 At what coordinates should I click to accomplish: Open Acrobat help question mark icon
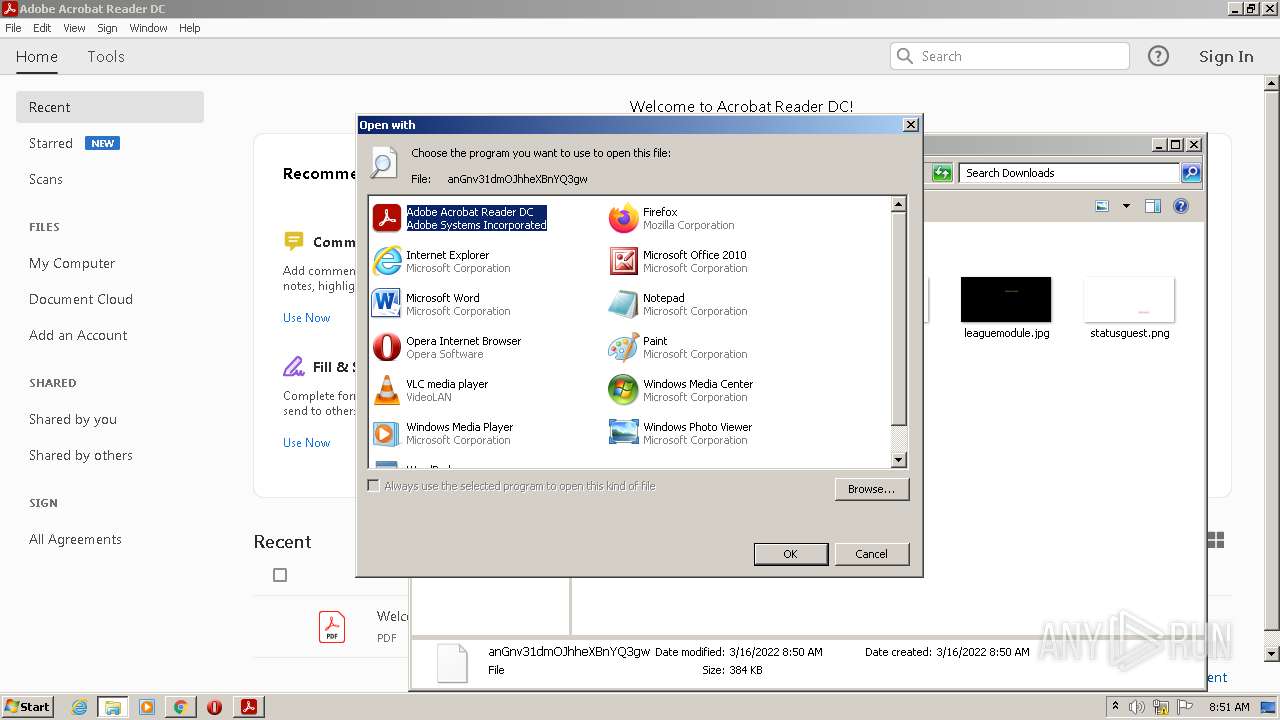coord(1158,56)
